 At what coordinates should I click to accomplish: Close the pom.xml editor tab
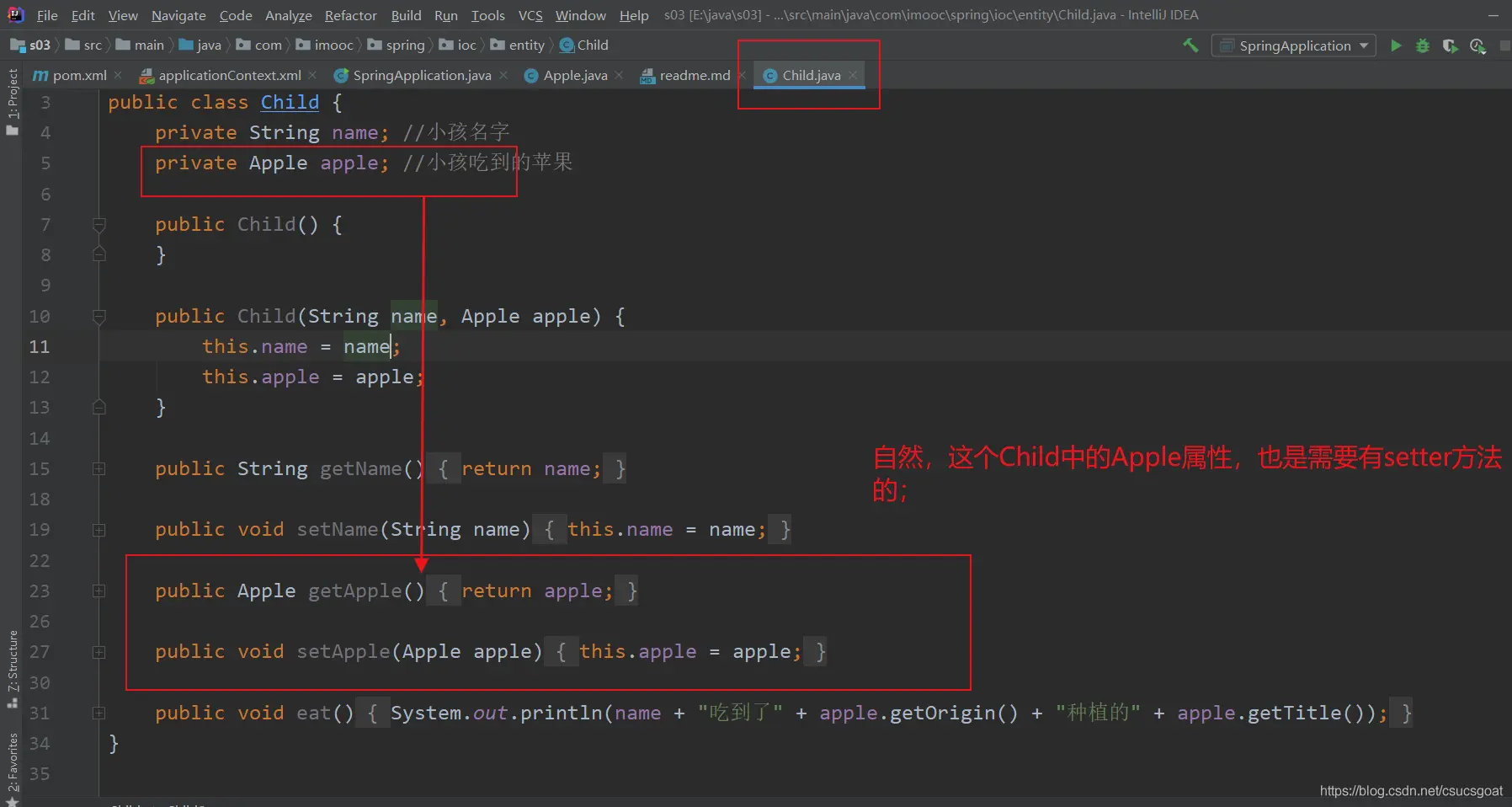(x=118, y=76)
